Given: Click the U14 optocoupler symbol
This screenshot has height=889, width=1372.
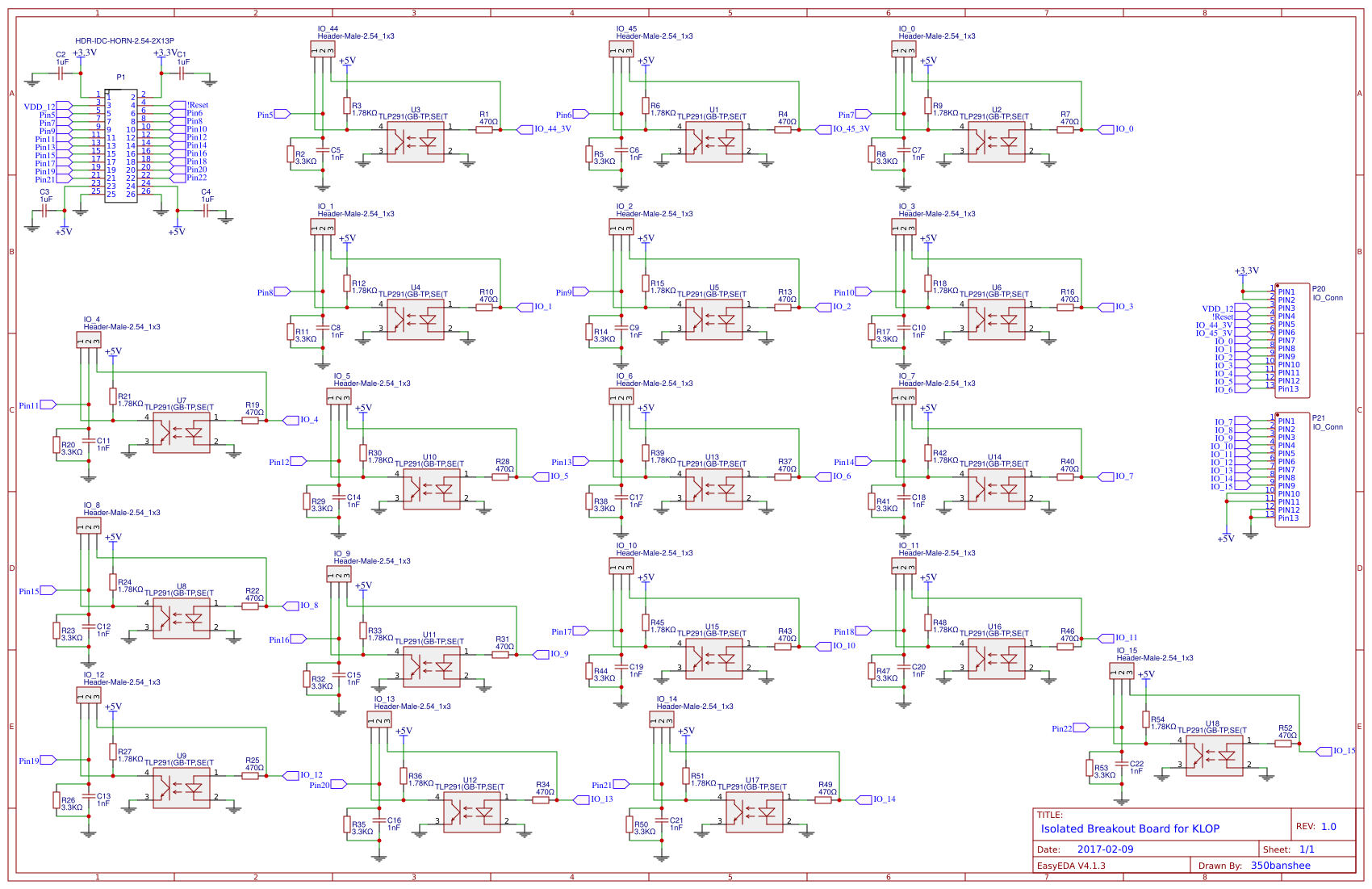Looking at the screenshot, I should [997, 489].
